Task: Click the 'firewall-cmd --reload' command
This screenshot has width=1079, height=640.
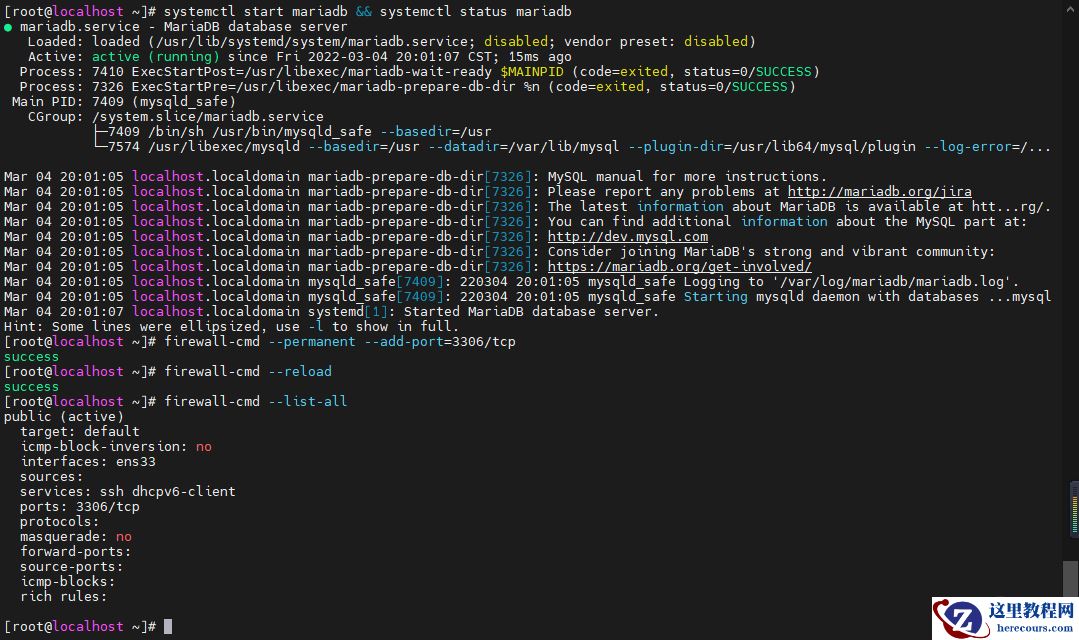Action: (x=248, y=372)
